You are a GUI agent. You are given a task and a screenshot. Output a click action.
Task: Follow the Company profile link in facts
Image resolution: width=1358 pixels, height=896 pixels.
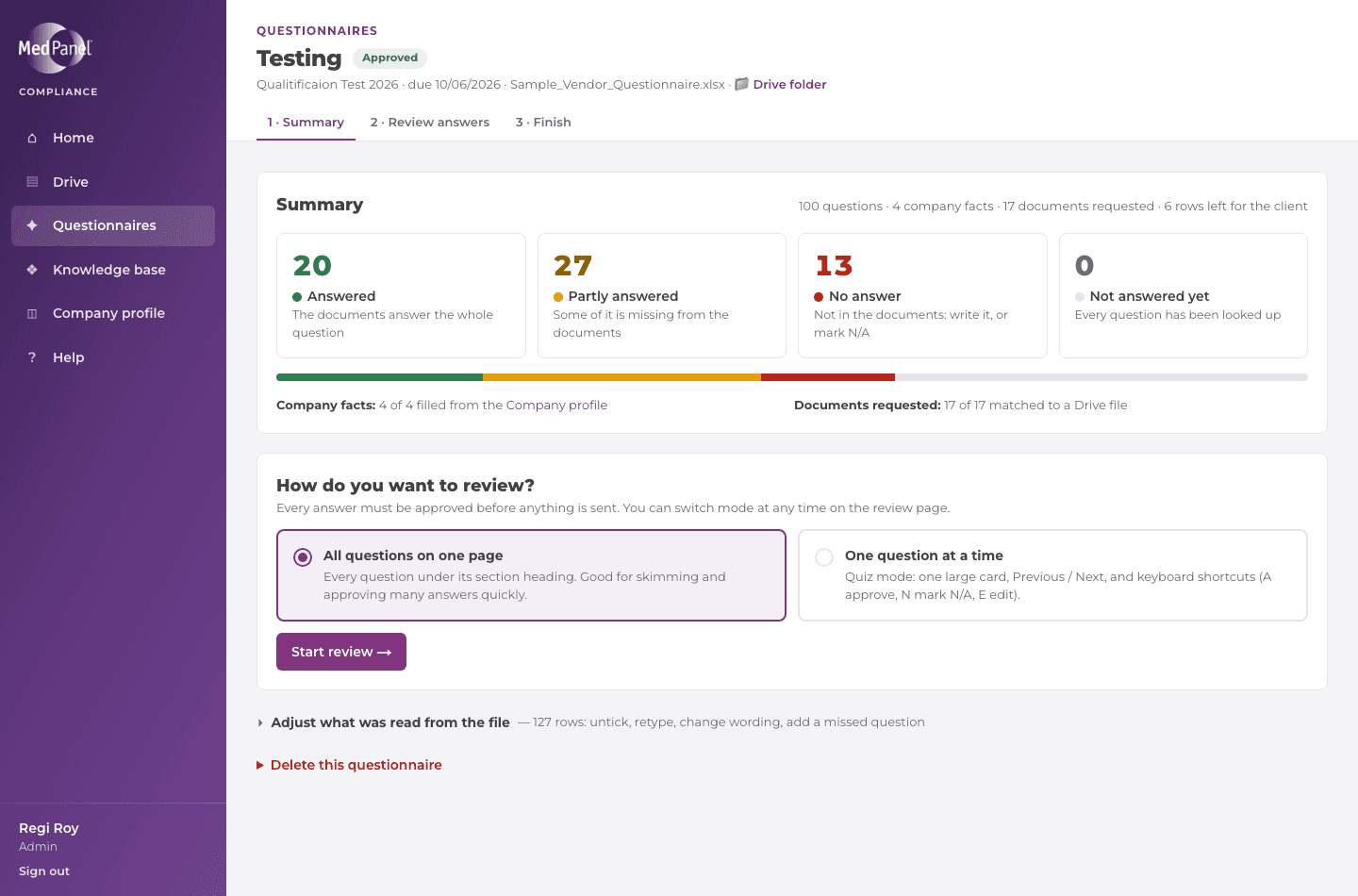tap(556, 405)
